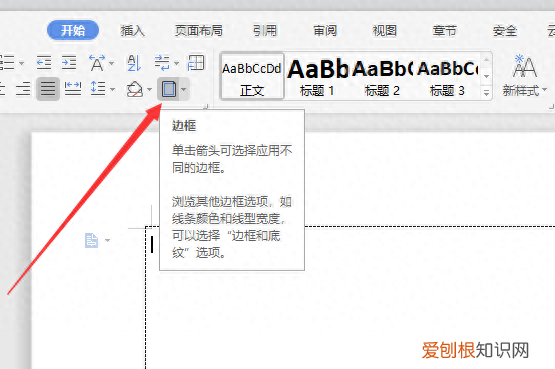The height and width of the screenshot is (369, 555).
Task: Click the Shading paint bucket icon
Action: [x=135, y=89]
